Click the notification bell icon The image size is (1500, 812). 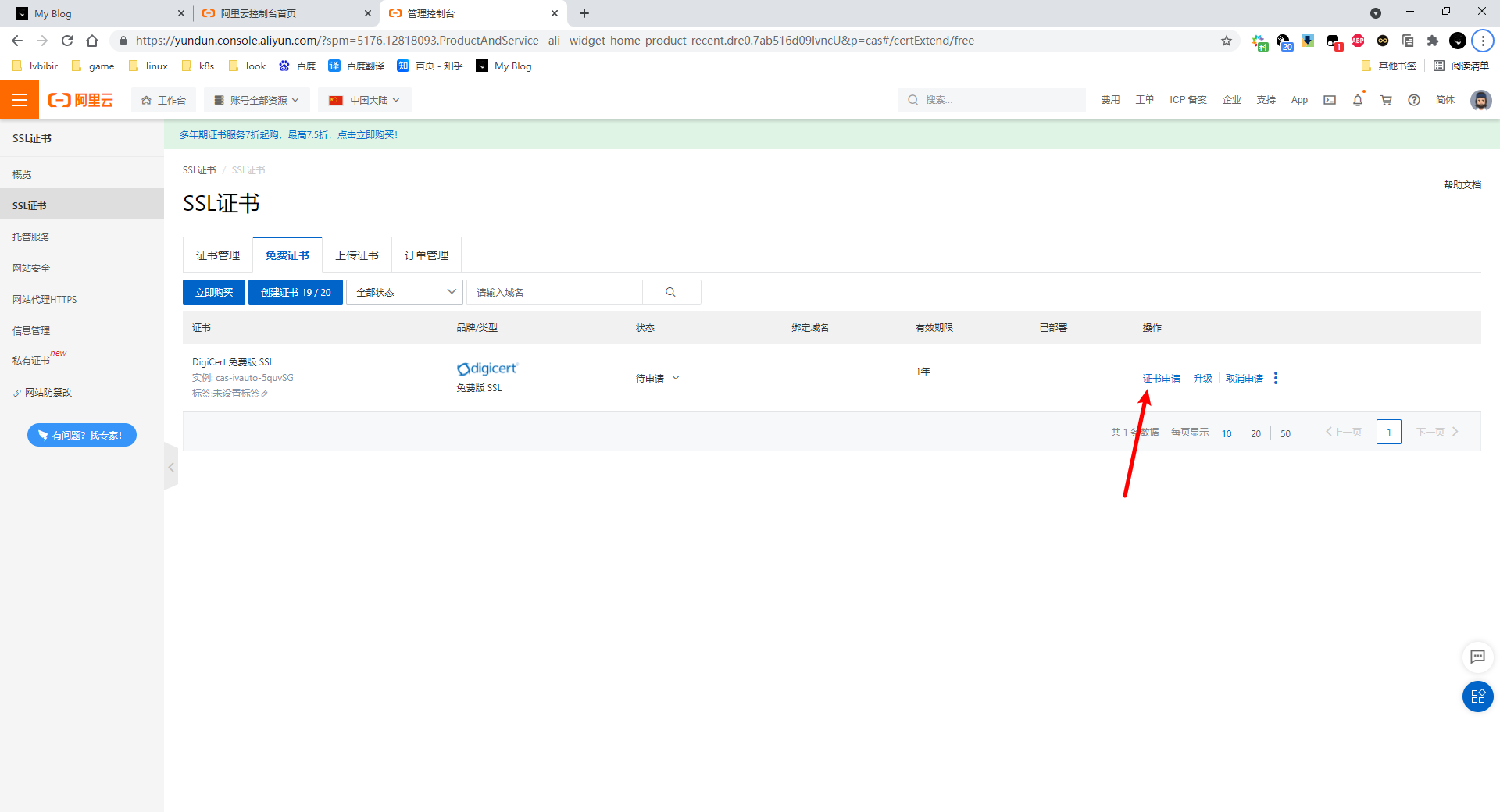pyautogui.click(x=1358, y=100)
